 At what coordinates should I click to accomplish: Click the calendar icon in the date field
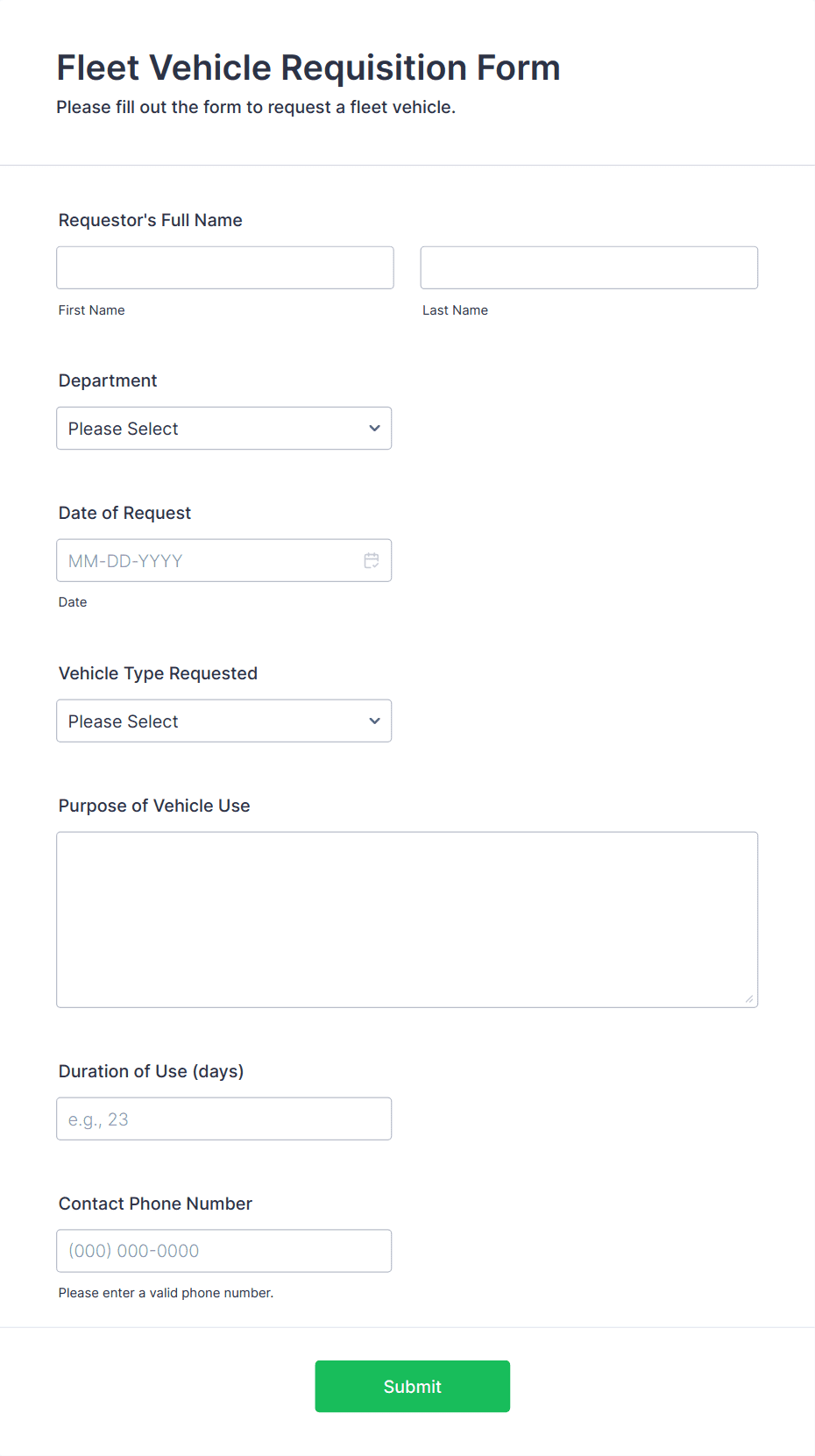(x=372, y=560)
